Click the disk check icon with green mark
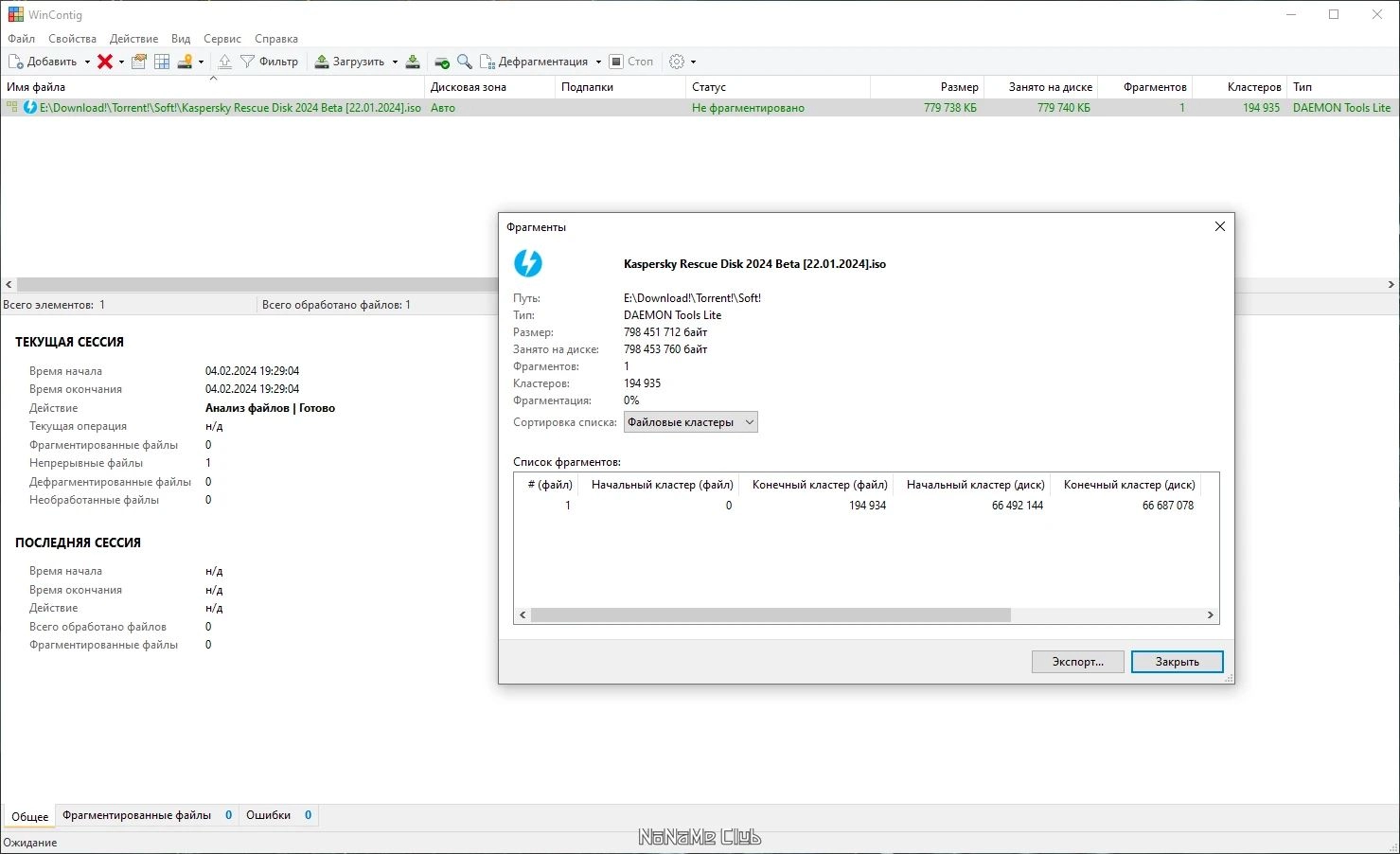The height and width of the screenshot is (854, 1400). coord(442,62)
